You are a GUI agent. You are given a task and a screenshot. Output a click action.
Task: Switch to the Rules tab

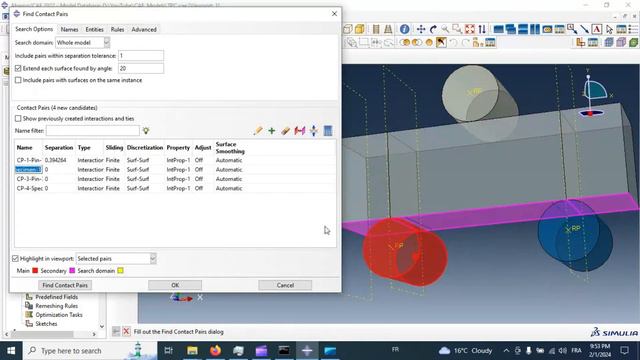coord(117,29)
